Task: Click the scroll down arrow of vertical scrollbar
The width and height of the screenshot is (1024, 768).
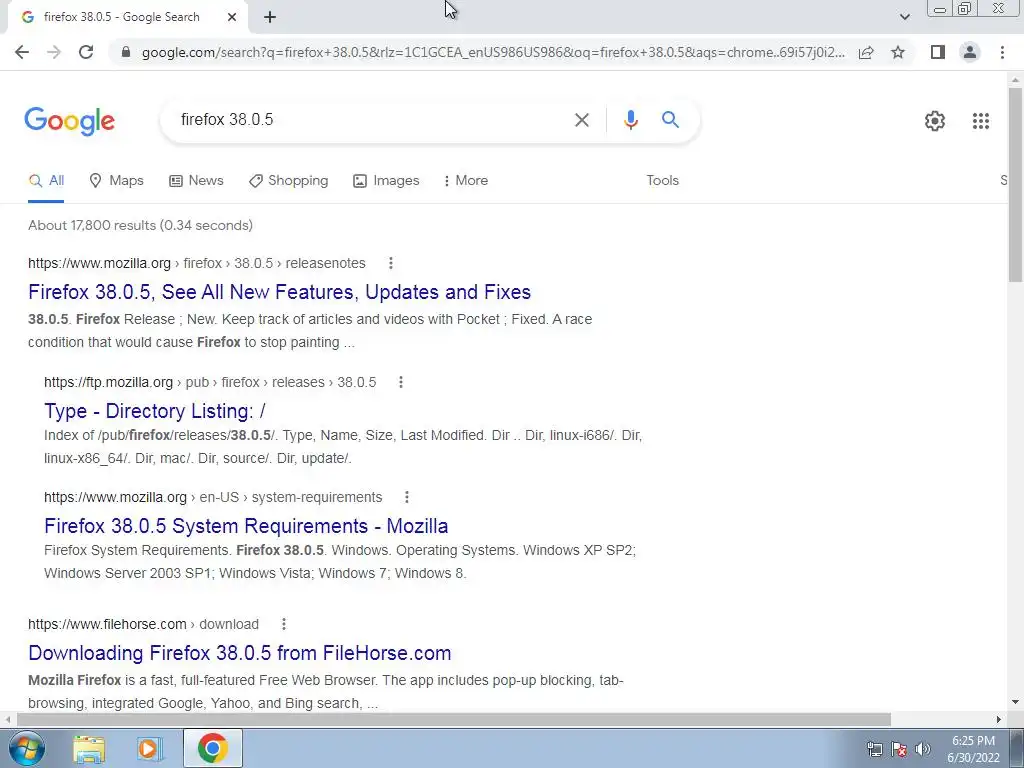Action: click(1015, 703)
